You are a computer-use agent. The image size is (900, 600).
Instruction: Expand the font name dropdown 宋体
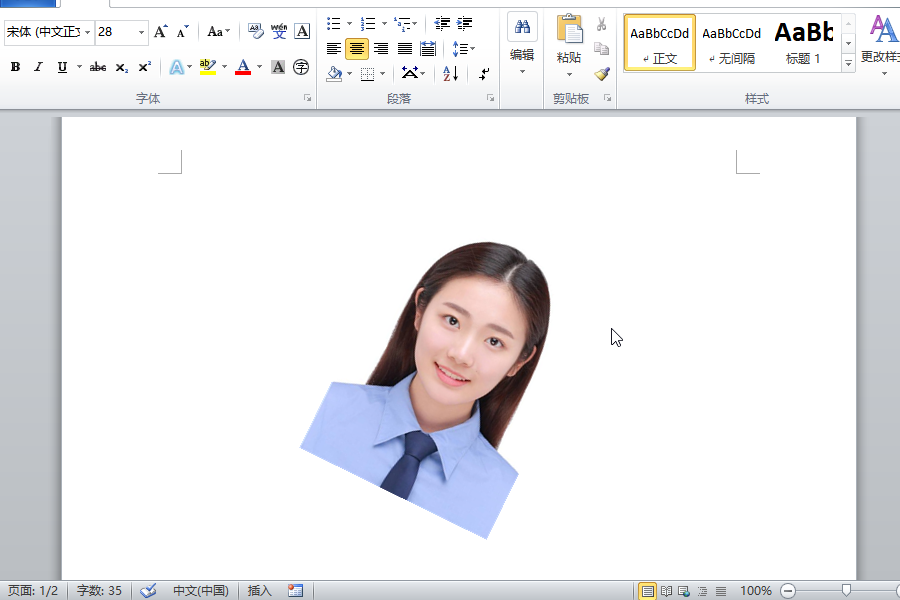coord(88,32)
